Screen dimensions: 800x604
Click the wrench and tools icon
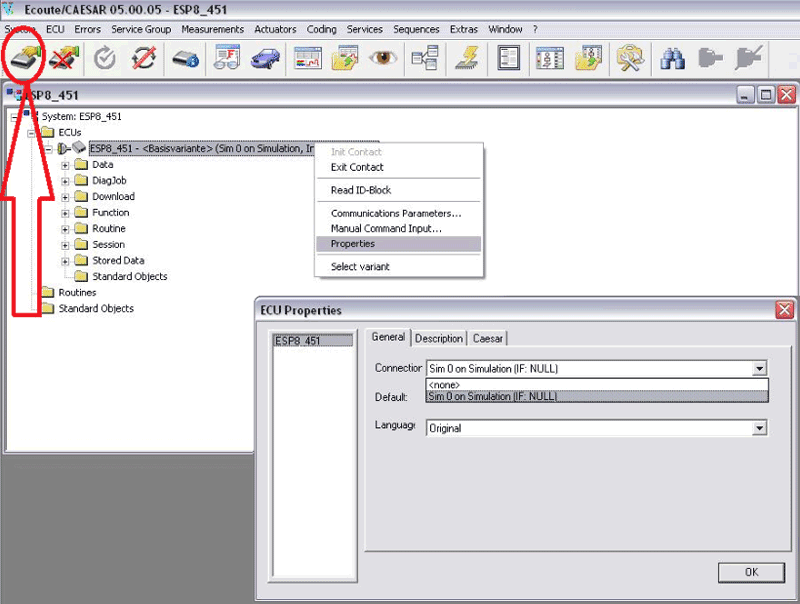pyautogui.click(x=630, y=58)
